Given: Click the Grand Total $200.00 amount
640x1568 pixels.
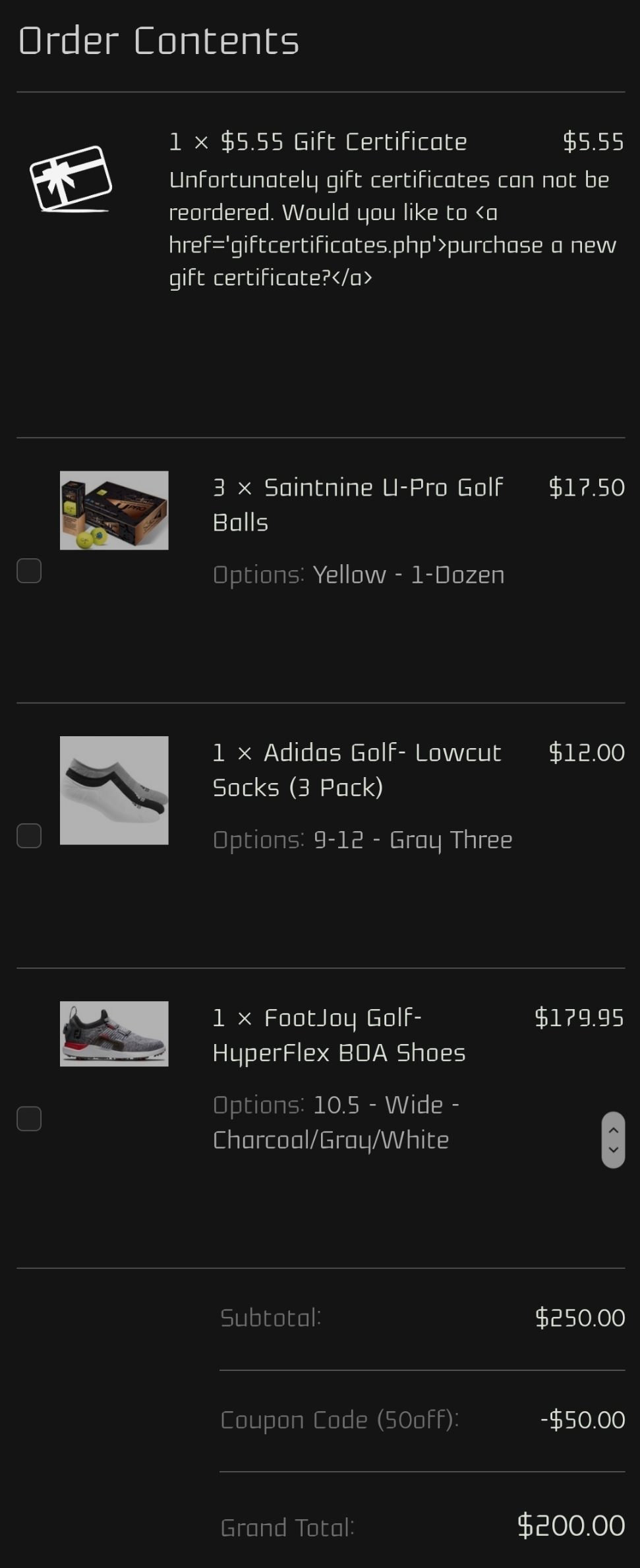Looking at the screenshot, I should point(571,1526).
